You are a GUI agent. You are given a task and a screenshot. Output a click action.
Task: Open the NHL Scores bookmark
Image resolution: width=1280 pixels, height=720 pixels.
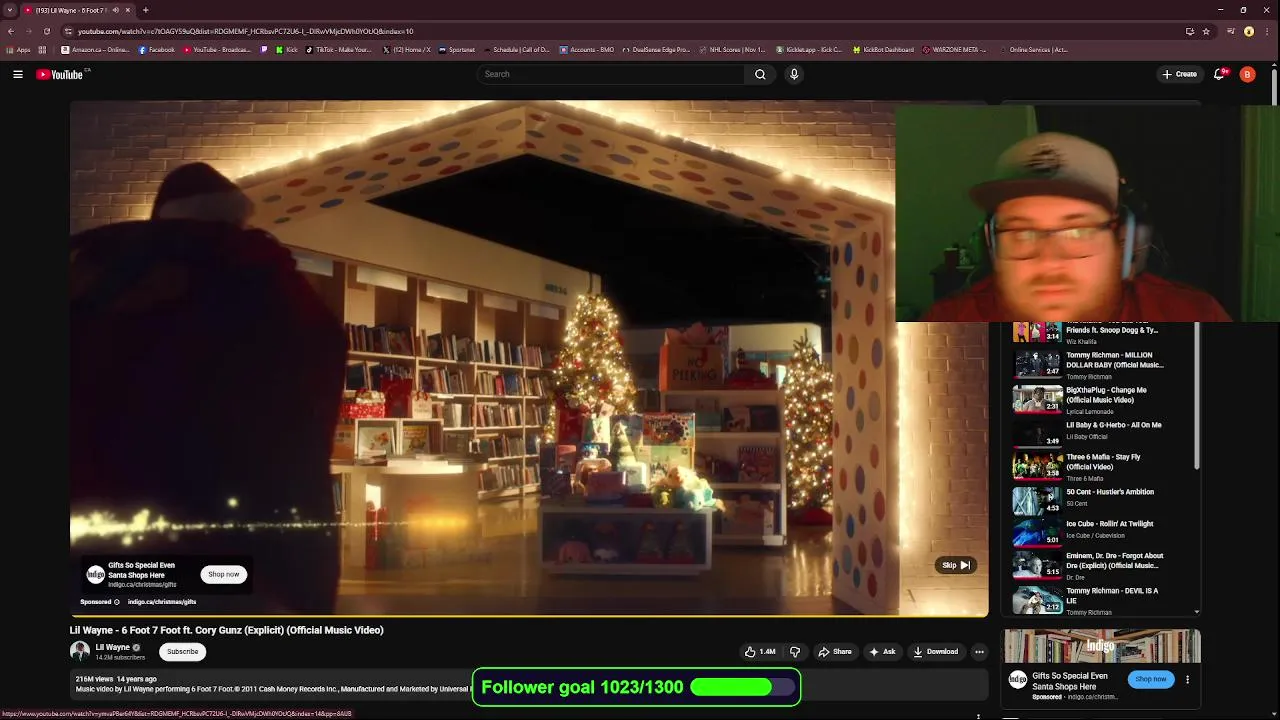pyautogui.click(x=733, y=49)
